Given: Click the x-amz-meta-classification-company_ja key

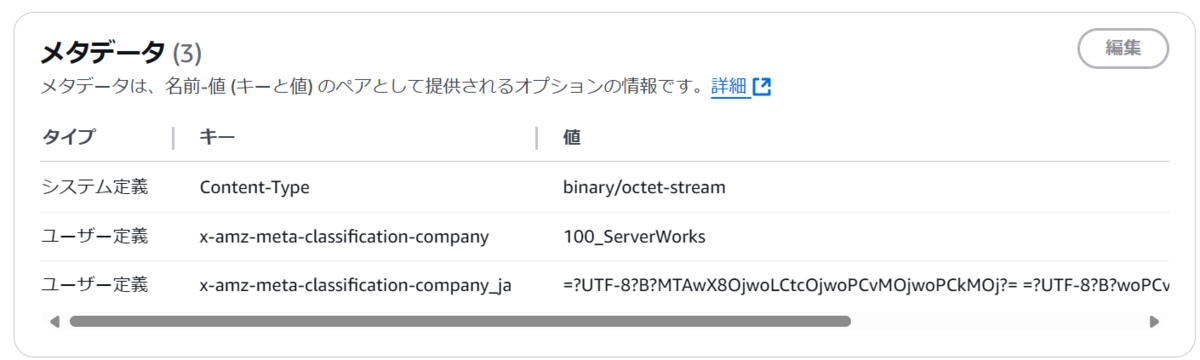Looking at the screenshot, I should [356, 286].
